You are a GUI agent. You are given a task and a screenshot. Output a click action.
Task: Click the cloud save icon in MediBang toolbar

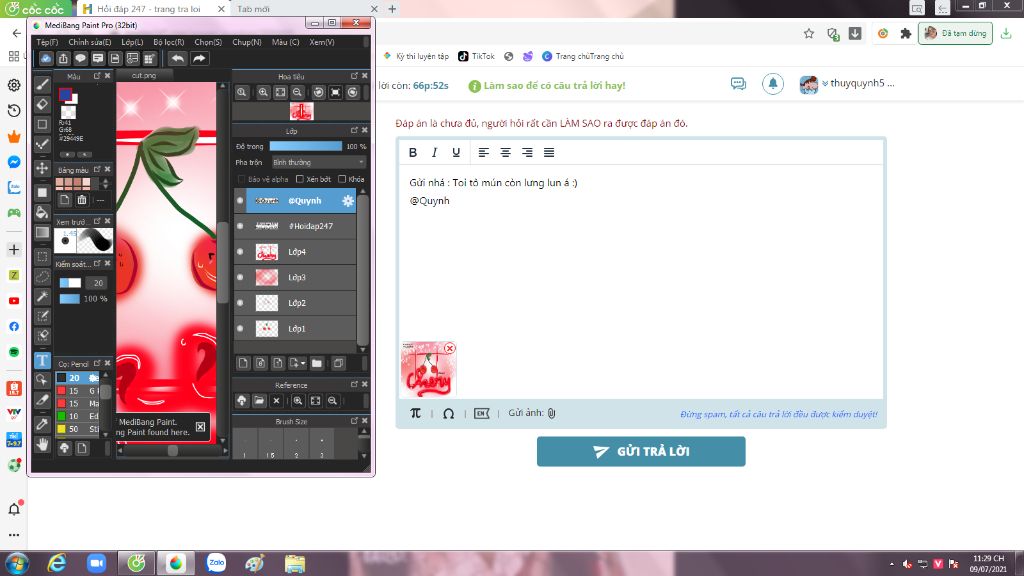pyautogui.click(x=46, y=58)
